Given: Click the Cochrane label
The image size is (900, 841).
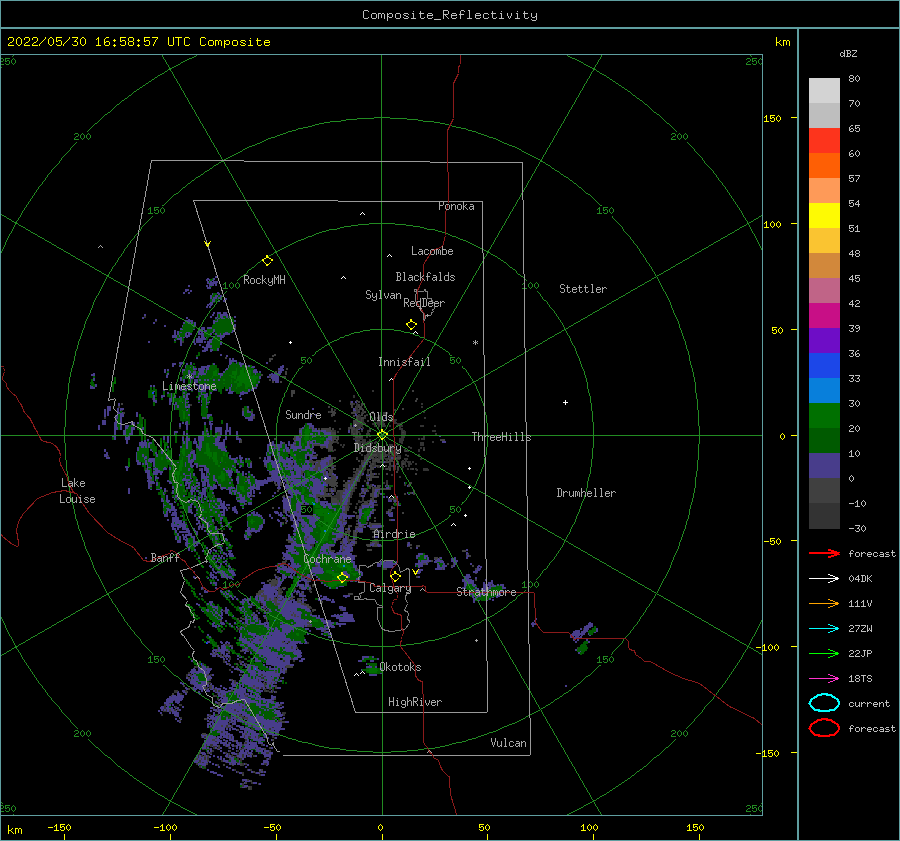Looking at the screenshot, I should point(327,559).
